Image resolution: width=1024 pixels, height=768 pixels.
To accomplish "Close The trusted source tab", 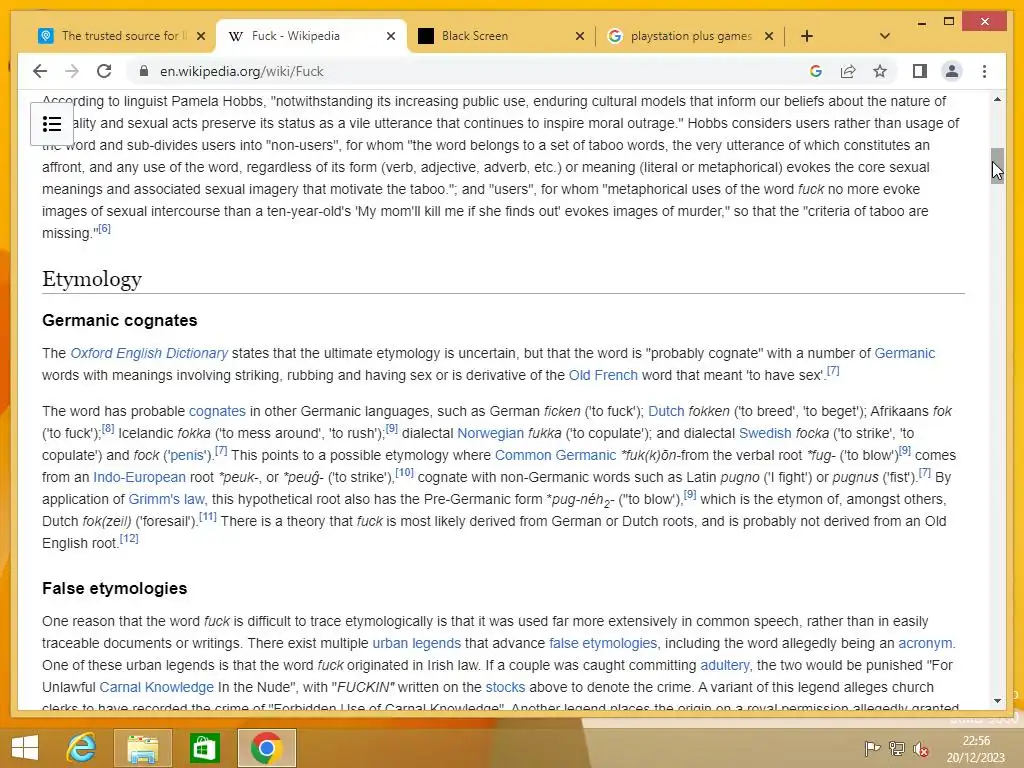I will coord(201,36).
